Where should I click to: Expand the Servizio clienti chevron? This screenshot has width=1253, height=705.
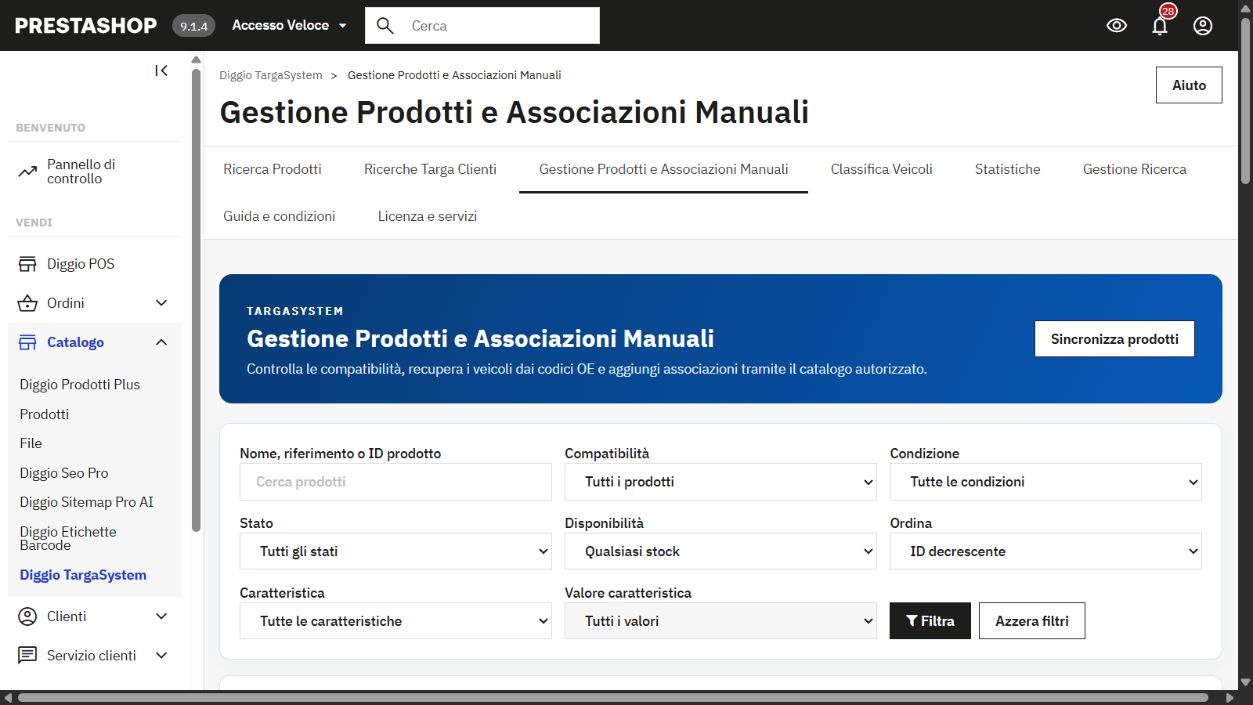tap(162, 655)
